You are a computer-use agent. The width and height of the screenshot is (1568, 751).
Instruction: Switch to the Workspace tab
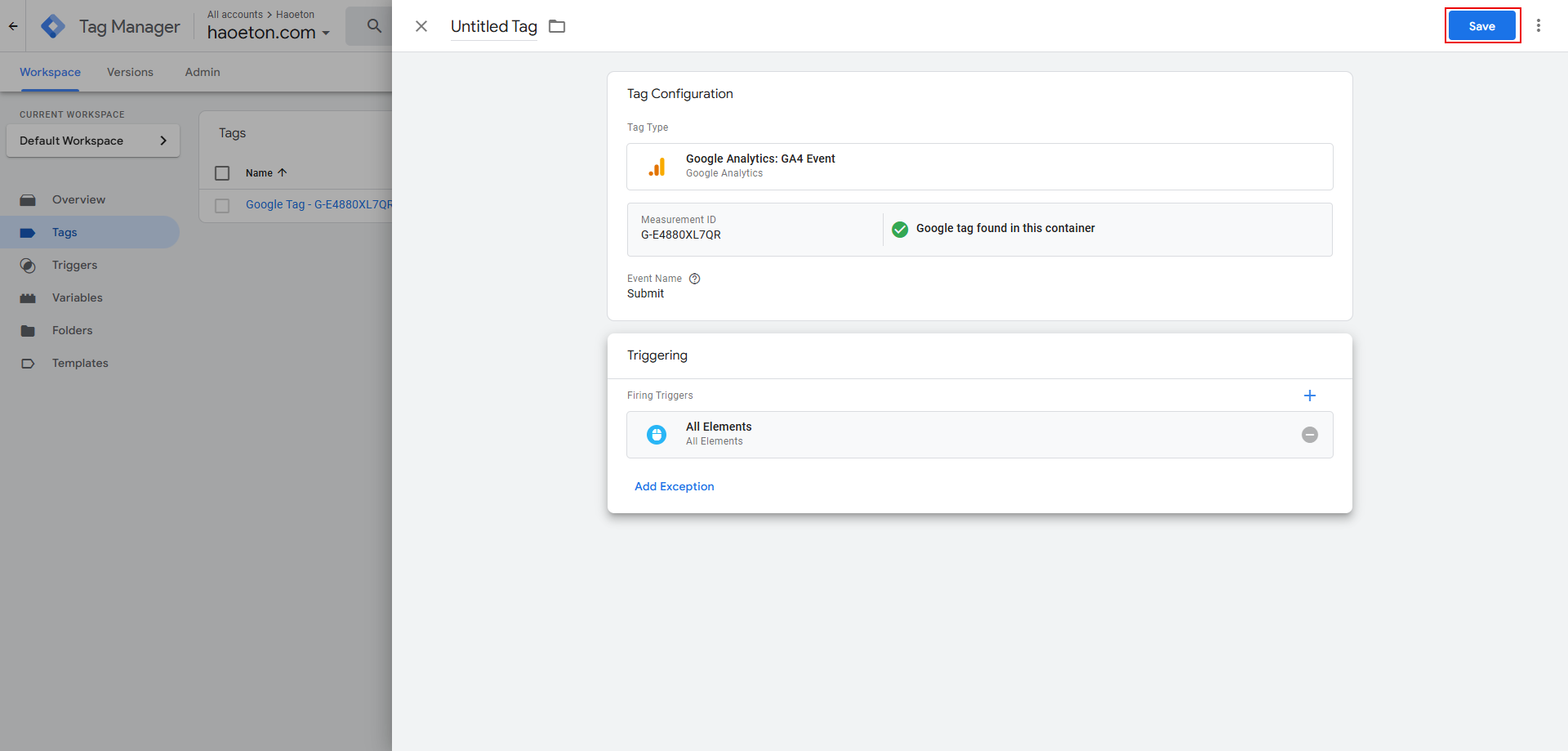pyautogui.click(x=50, y=72)
